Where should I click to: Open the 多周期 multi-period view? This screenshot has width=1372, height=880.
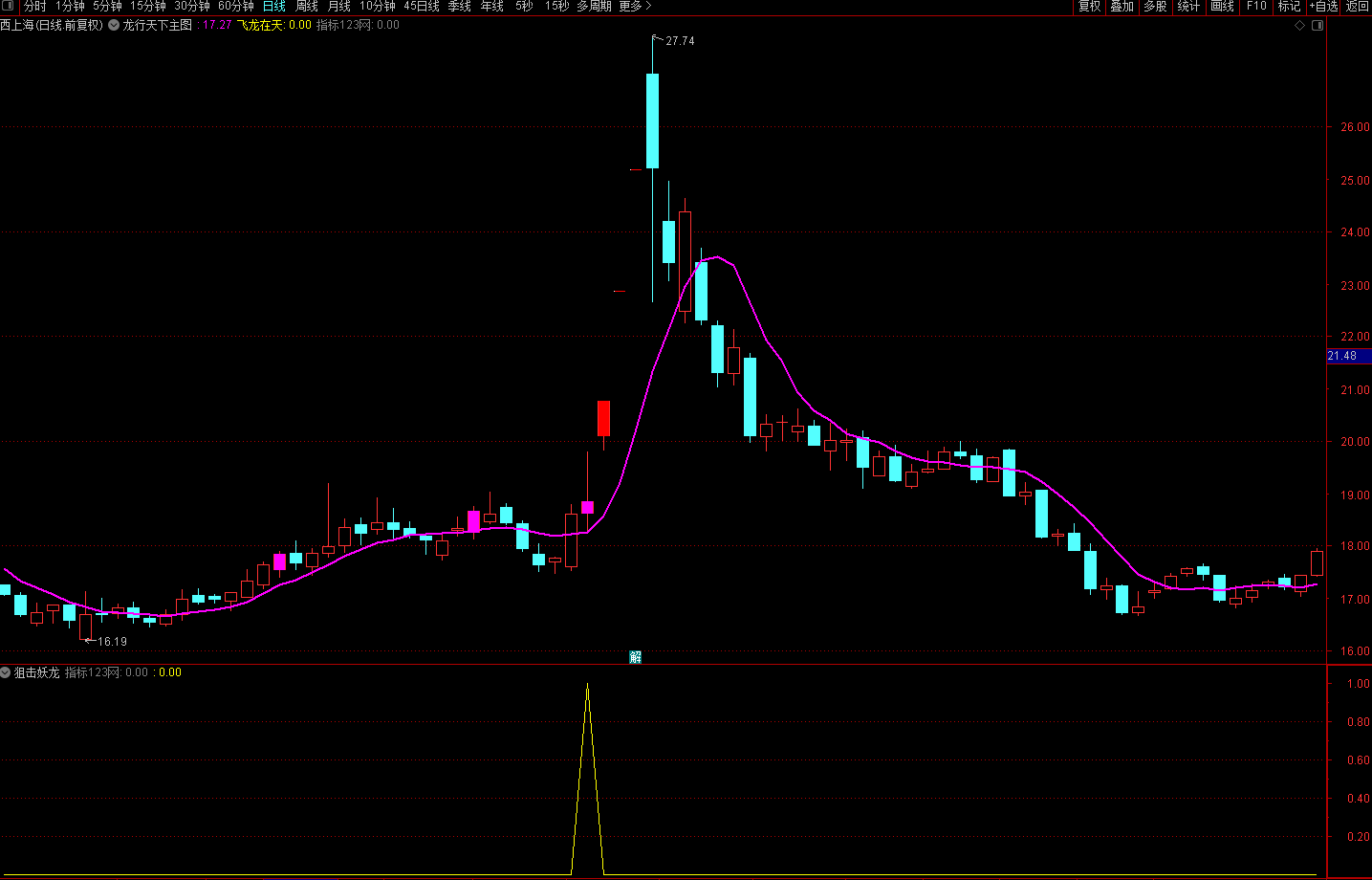[594, 7]
